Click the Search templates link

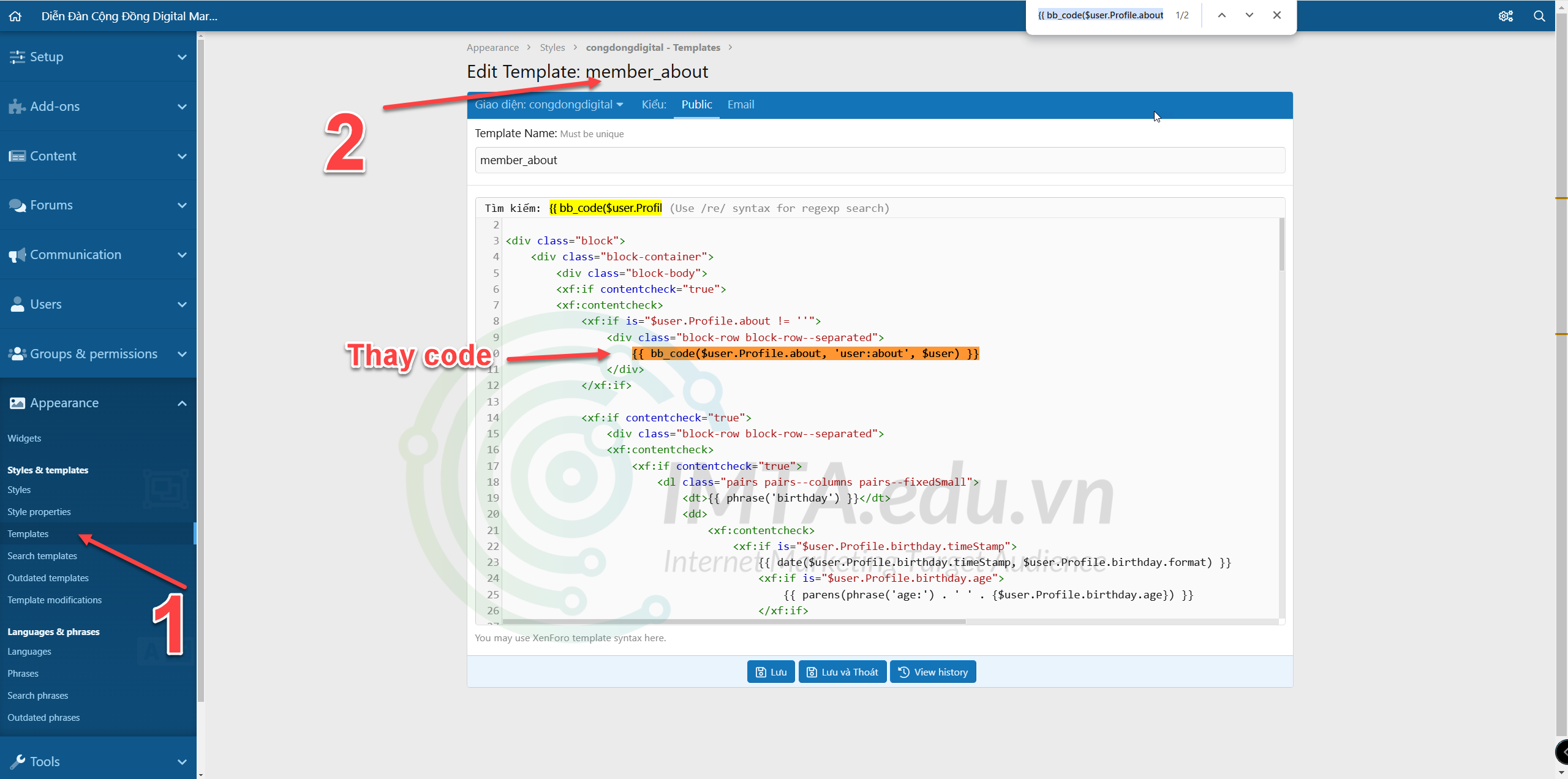(43, 555)
